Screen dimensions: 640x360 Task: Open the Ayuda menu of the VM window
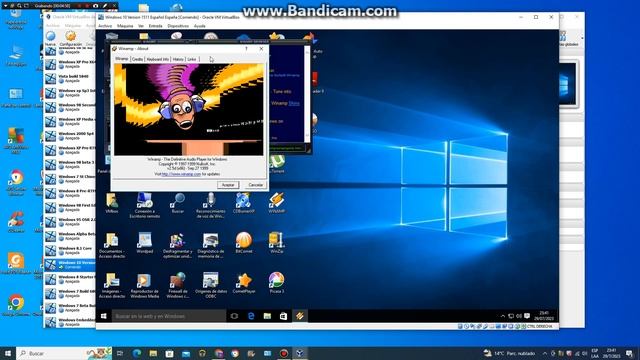(x=199, y=26)
